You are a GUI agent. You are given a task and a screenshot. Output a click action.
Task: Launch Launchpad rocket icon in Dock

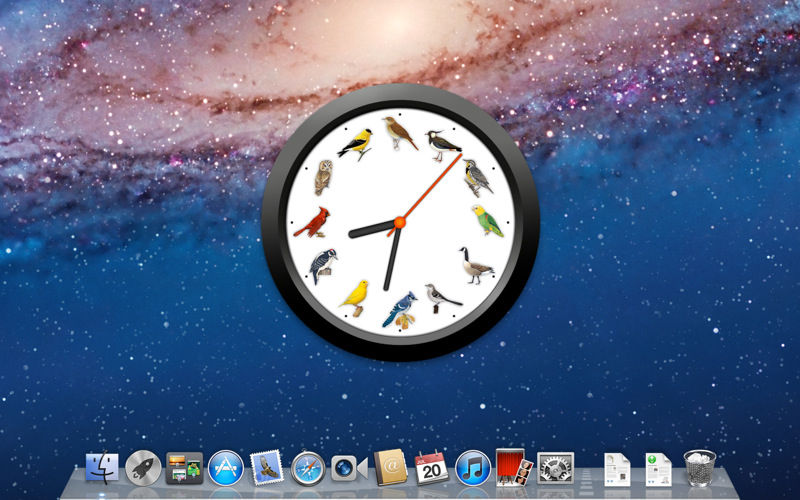143,468
